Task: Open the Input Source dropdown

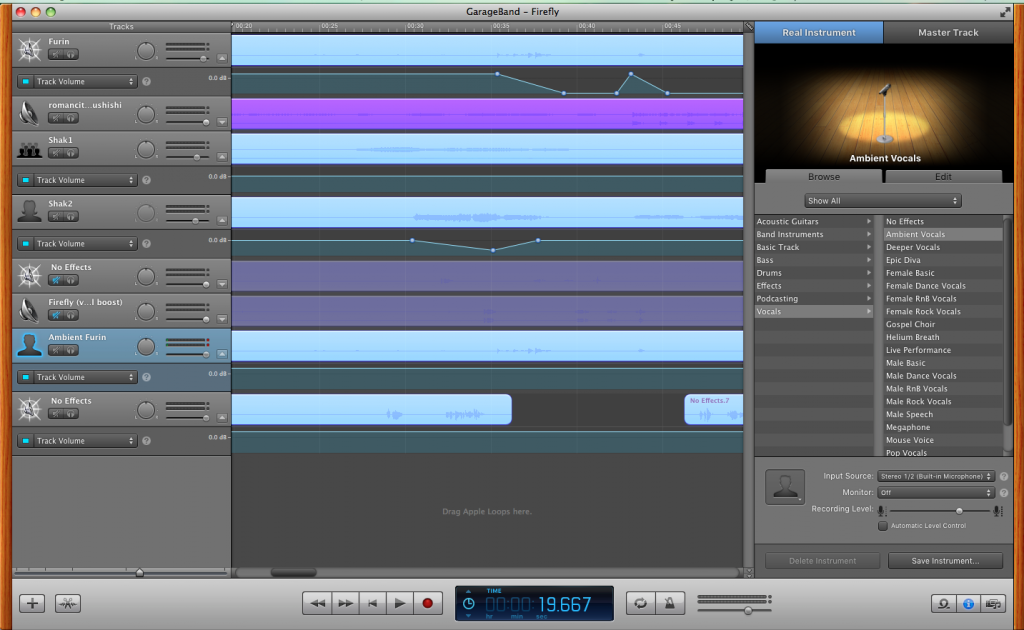Action: pyautogui.click(x=936, y=477)
